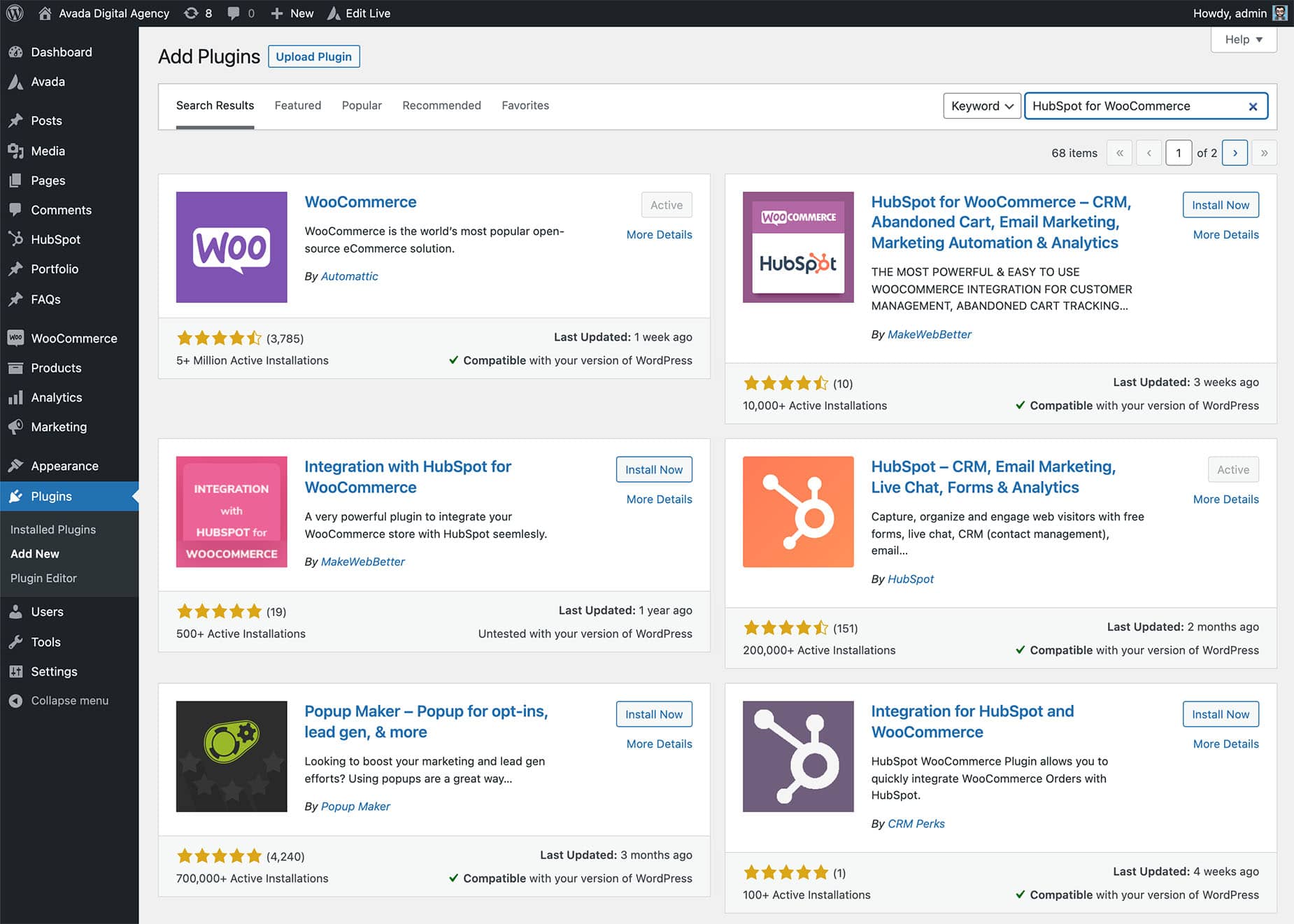The image size is (1294, 924).
Task: Click the CRM Perks author link
Action: point(916,823)
